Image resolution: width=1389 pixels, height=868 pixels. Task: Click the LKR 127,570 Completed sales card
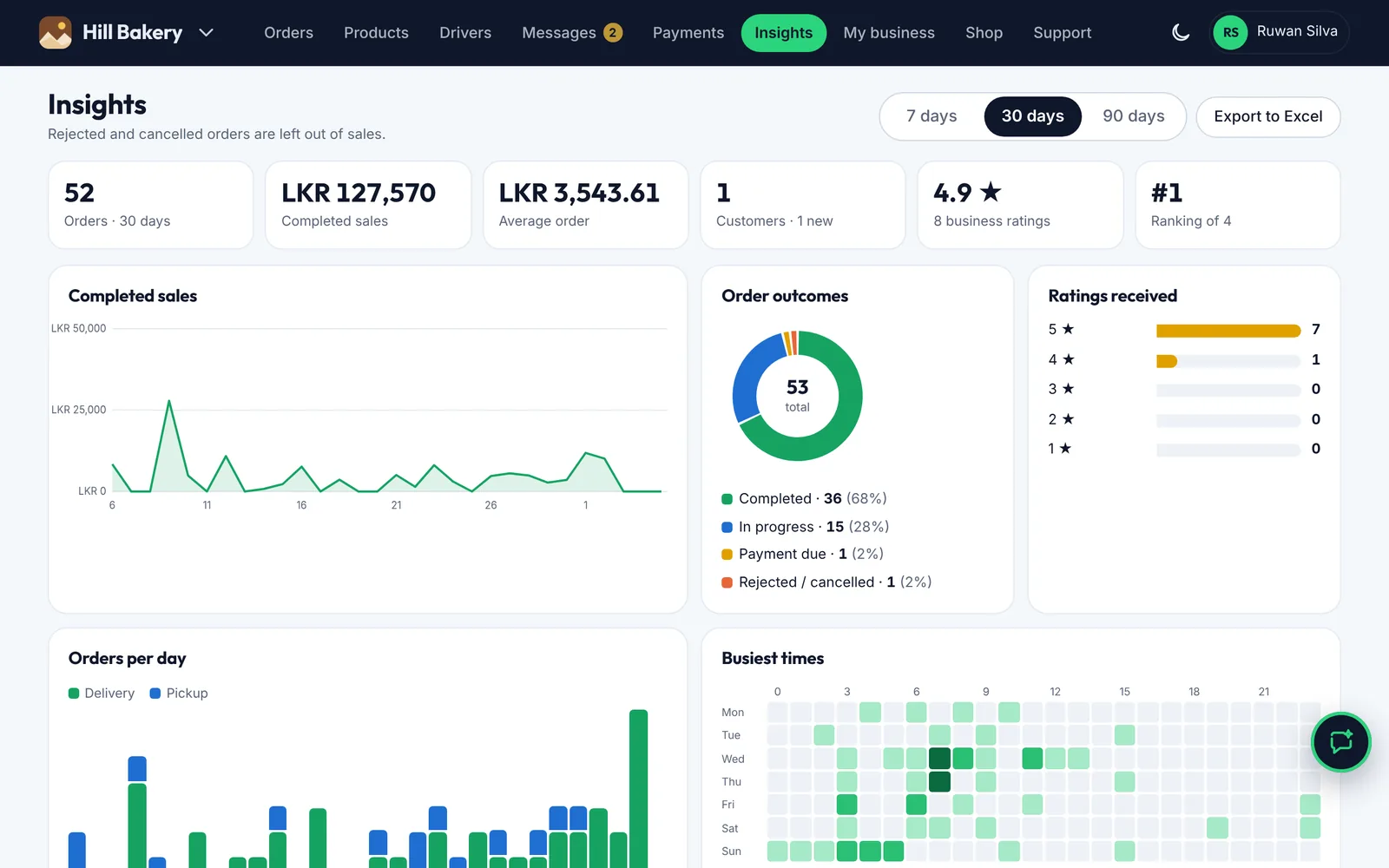[x=368, y=205]
